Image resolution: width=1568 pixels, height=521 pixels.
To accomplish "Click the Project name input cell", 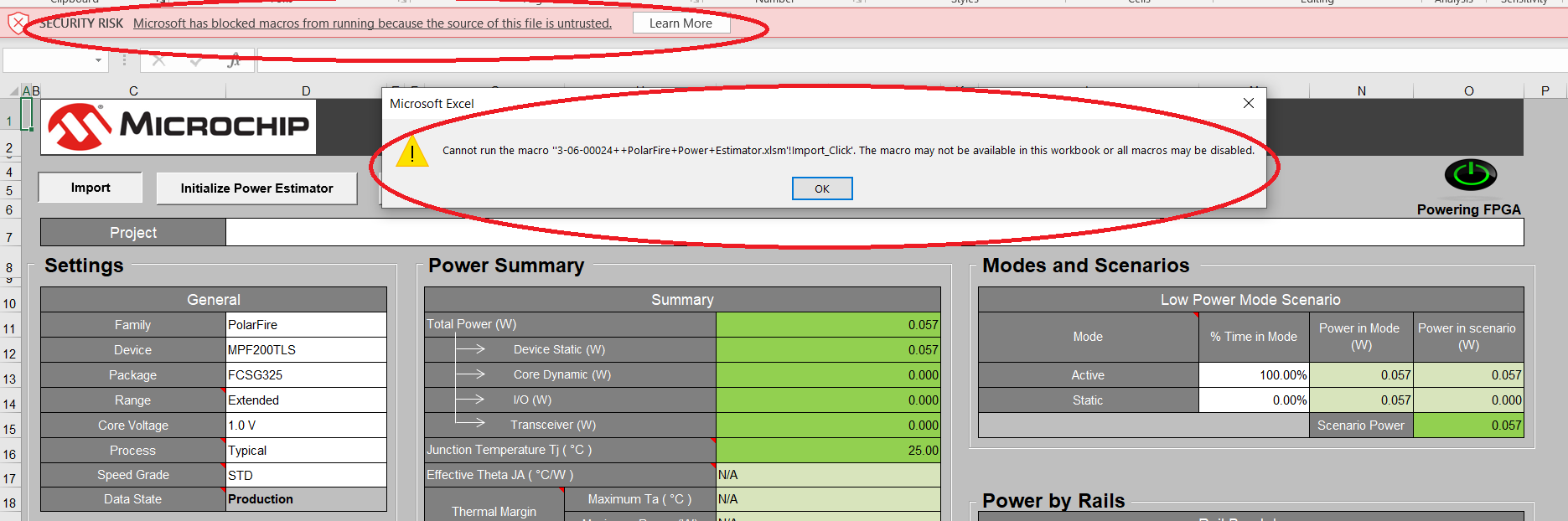I will (874, 233).
